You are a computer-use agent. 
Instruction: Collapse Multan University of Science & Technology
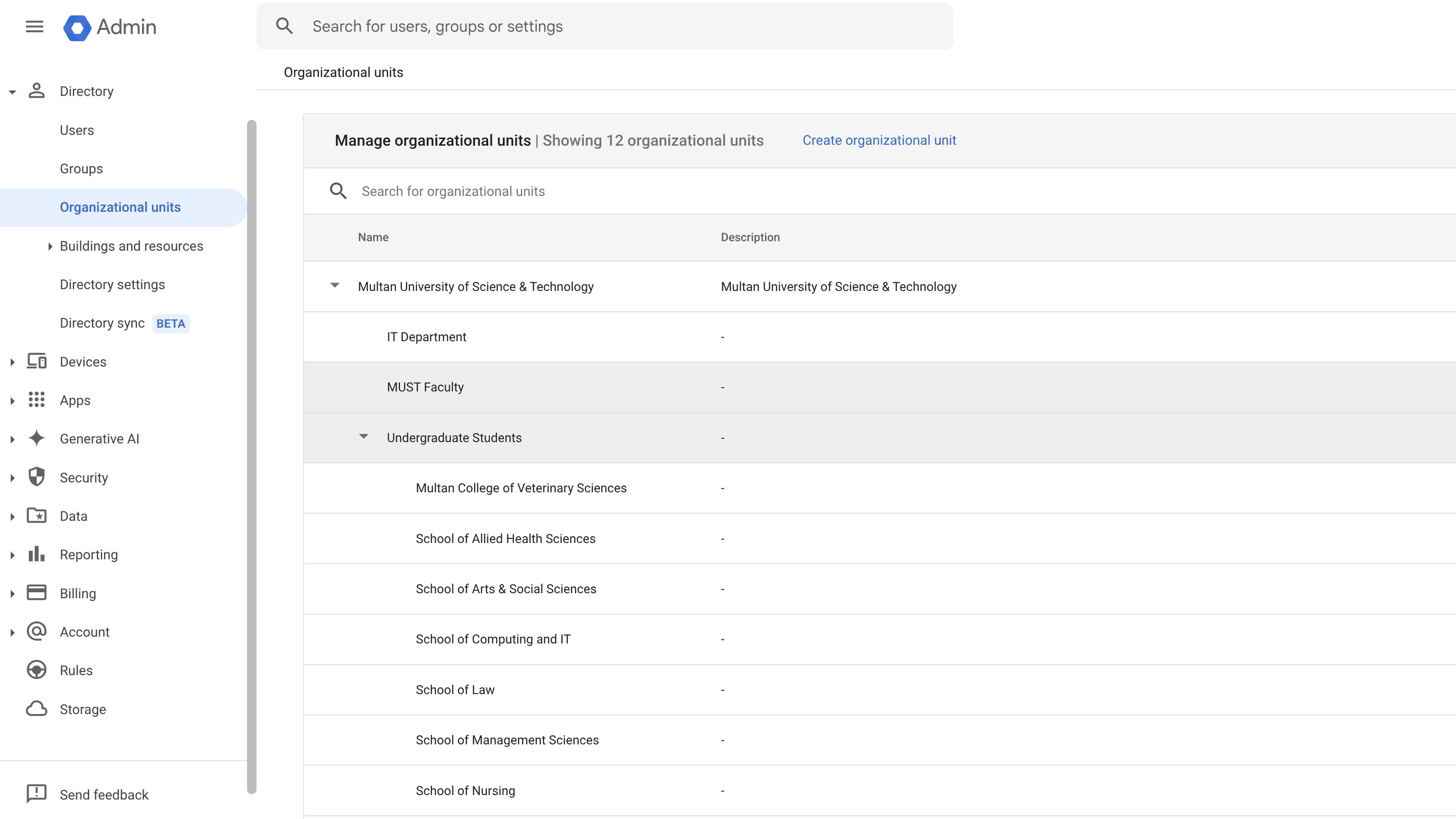point(335,286)
